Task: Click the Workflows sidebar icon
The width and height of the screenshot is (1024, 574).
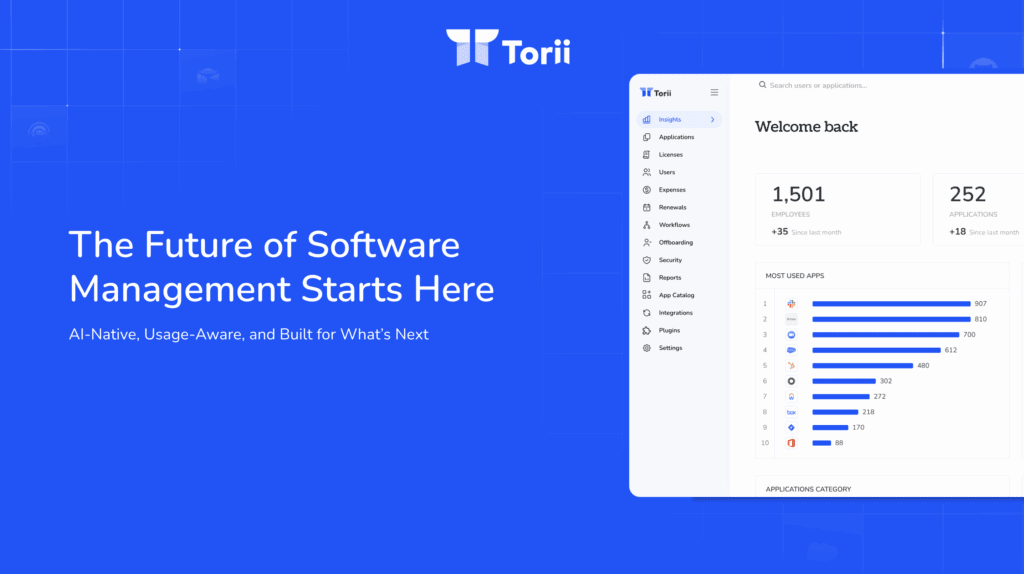Action: pos(647,225)
